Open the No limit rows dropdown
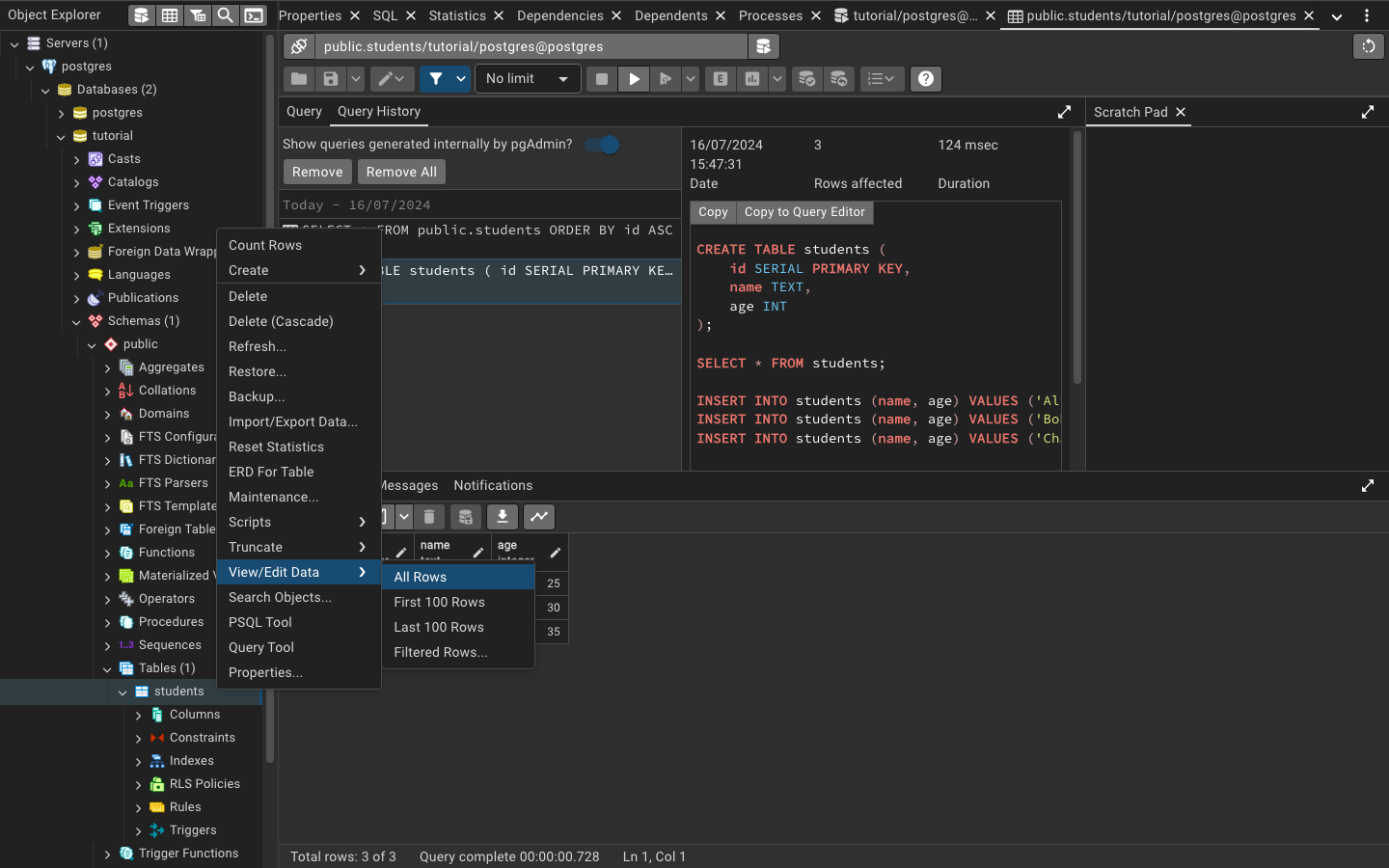Viewport: 1389px width, 868px height. point(527,79)
